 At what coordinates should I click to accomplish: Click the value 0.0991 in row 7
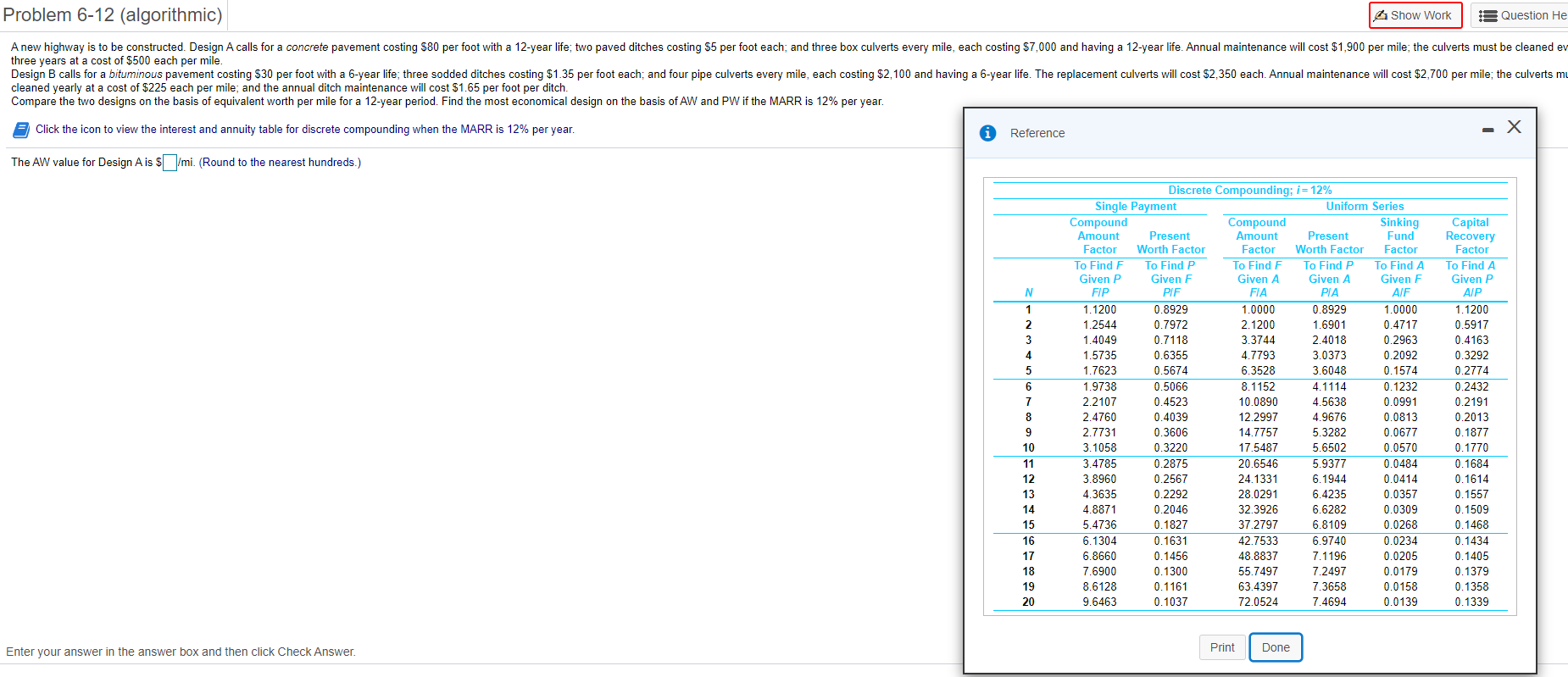(1400, 402)
